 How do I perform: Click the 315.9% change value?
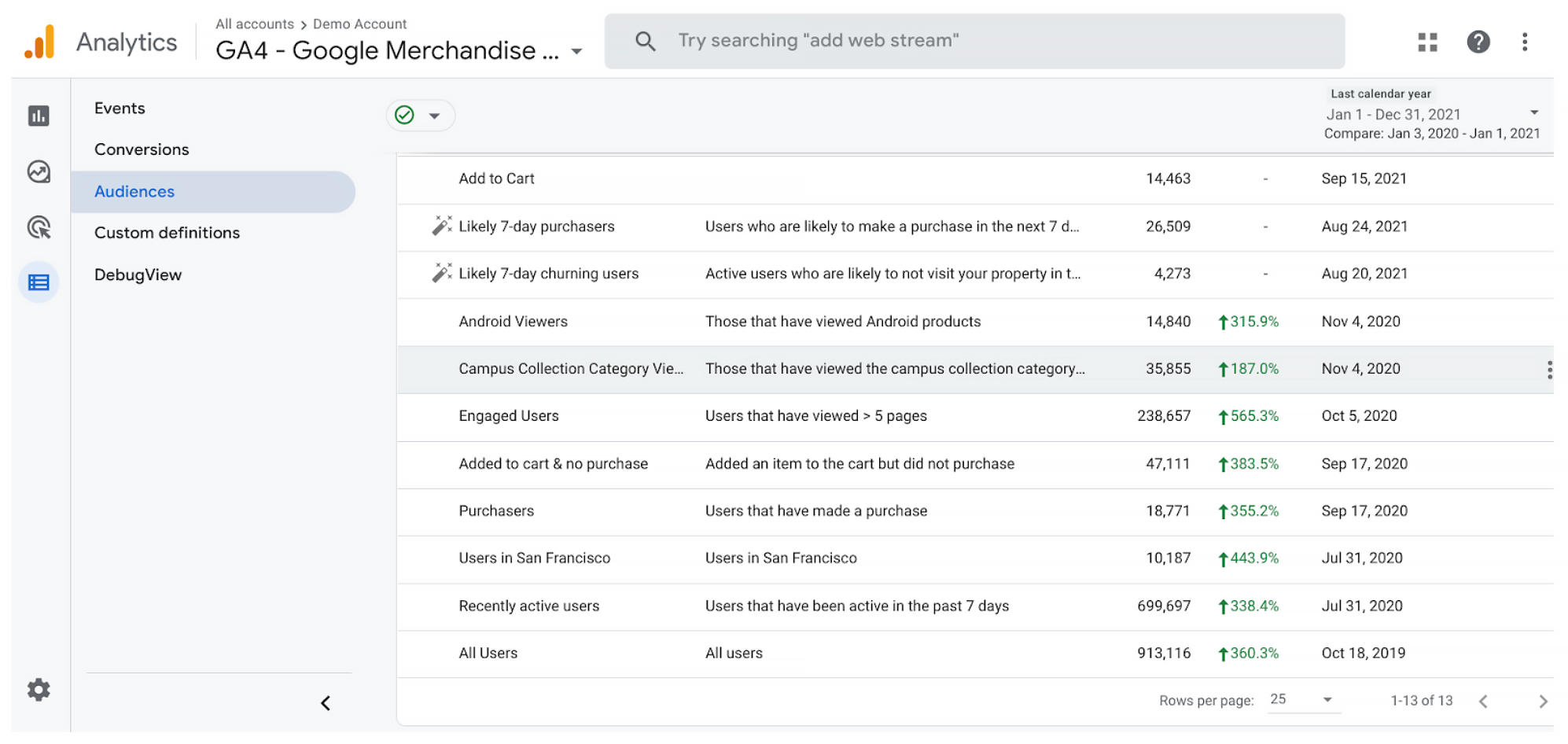point(1249,322)
